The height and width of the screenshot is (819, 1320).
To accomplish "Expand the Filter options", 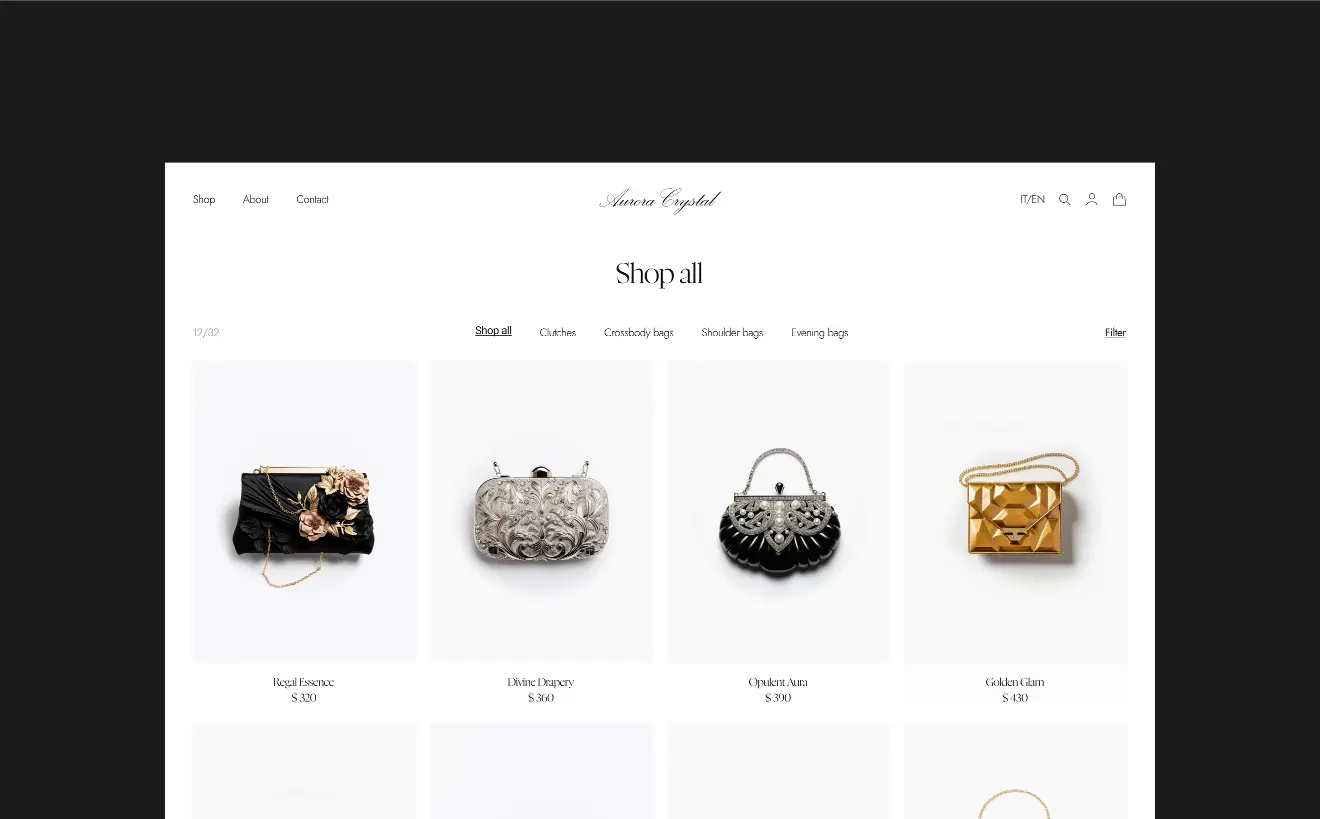I will click(x=1115, y=332).
